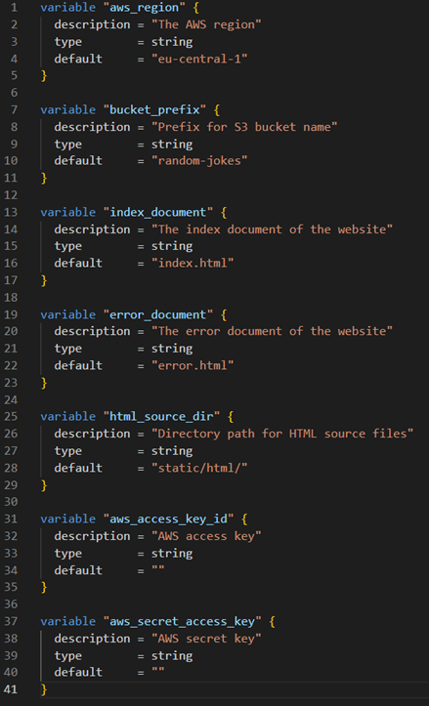The image size is (429, 706).
Task: Click the closing brace on line 35
Action: (x=44, y=587)
